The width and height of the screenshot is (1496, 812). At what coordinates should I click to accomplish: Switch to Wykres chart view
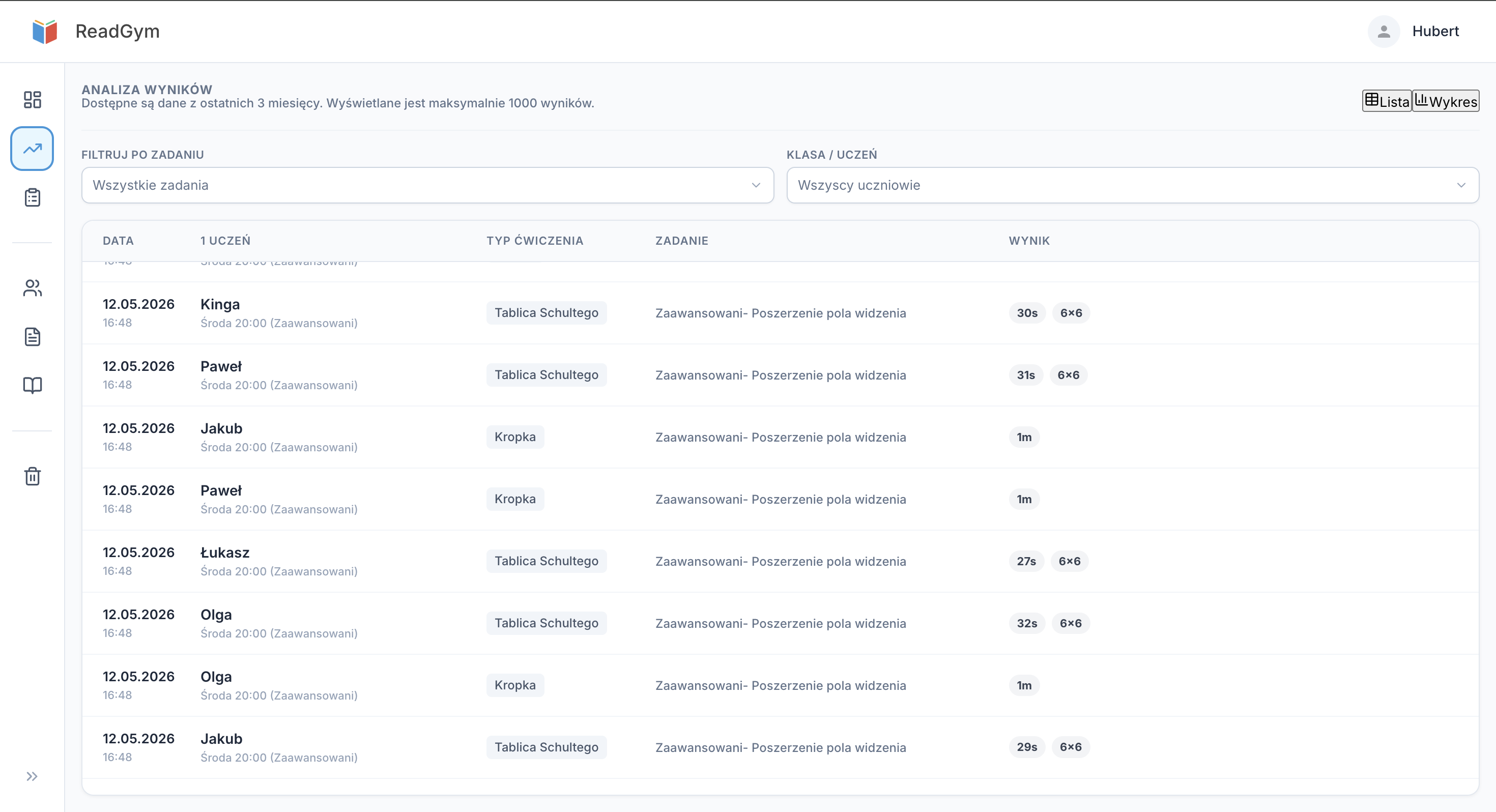[1446, 101]
